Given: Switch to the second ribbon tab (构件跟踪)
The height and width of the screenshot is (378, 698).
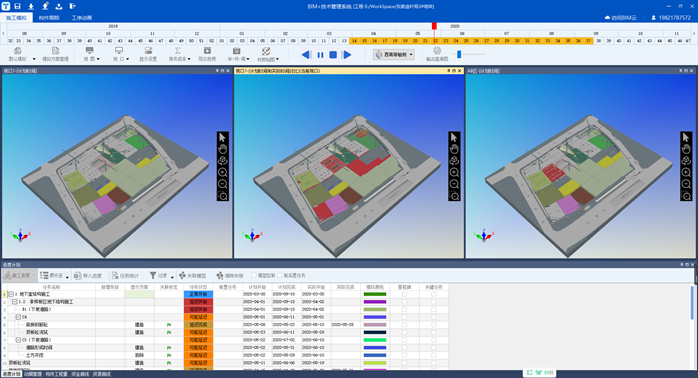Looking at the screenshot, I should click(x=49, y=18).
